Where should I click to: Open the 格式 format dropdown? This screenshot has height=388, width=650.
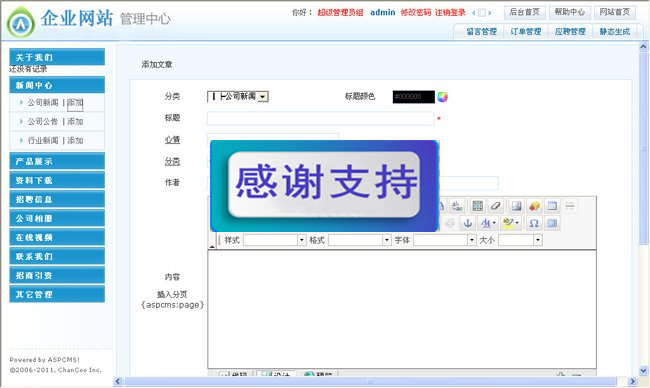pyautogui.click(x=359, y=240)
